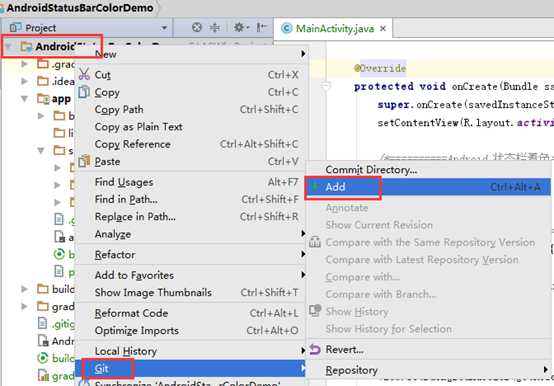The width and height of the screenshot is (554, 386).
Task: Click the app module folder icon
Action: click(43, 99)
